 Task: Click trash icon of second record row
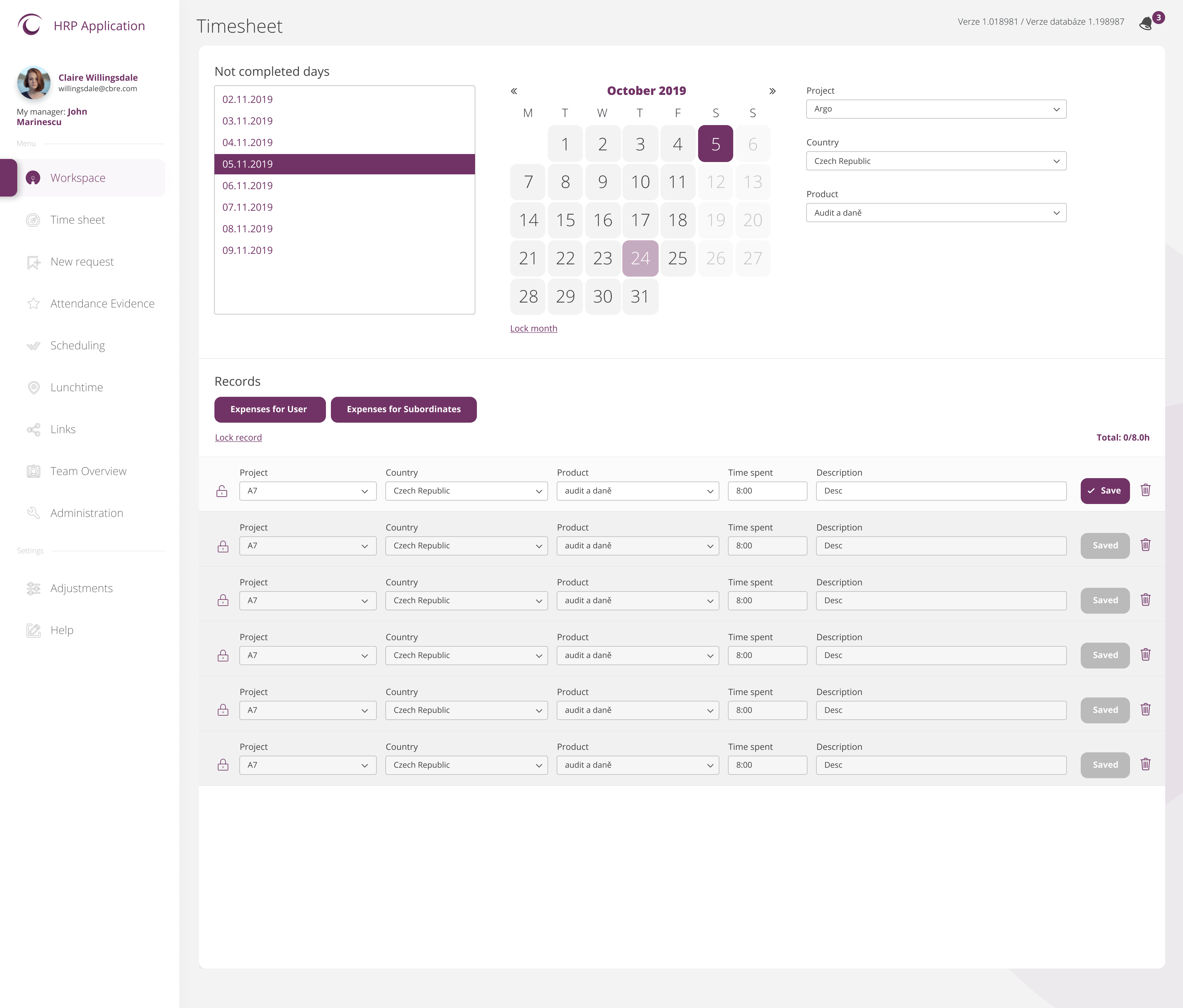[1145, 545]
